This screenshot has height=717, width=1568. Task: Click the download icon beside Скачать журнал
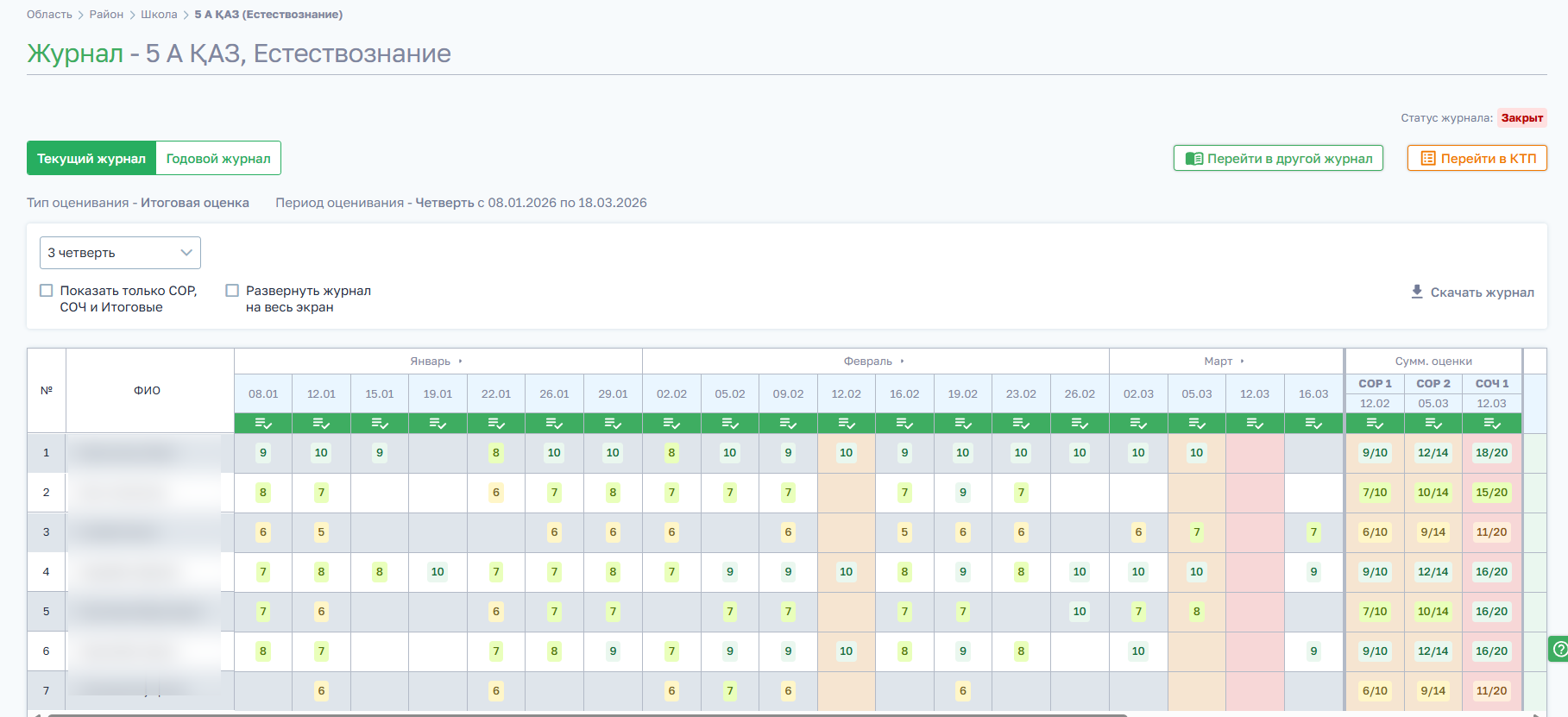(x=1417, y=292)
